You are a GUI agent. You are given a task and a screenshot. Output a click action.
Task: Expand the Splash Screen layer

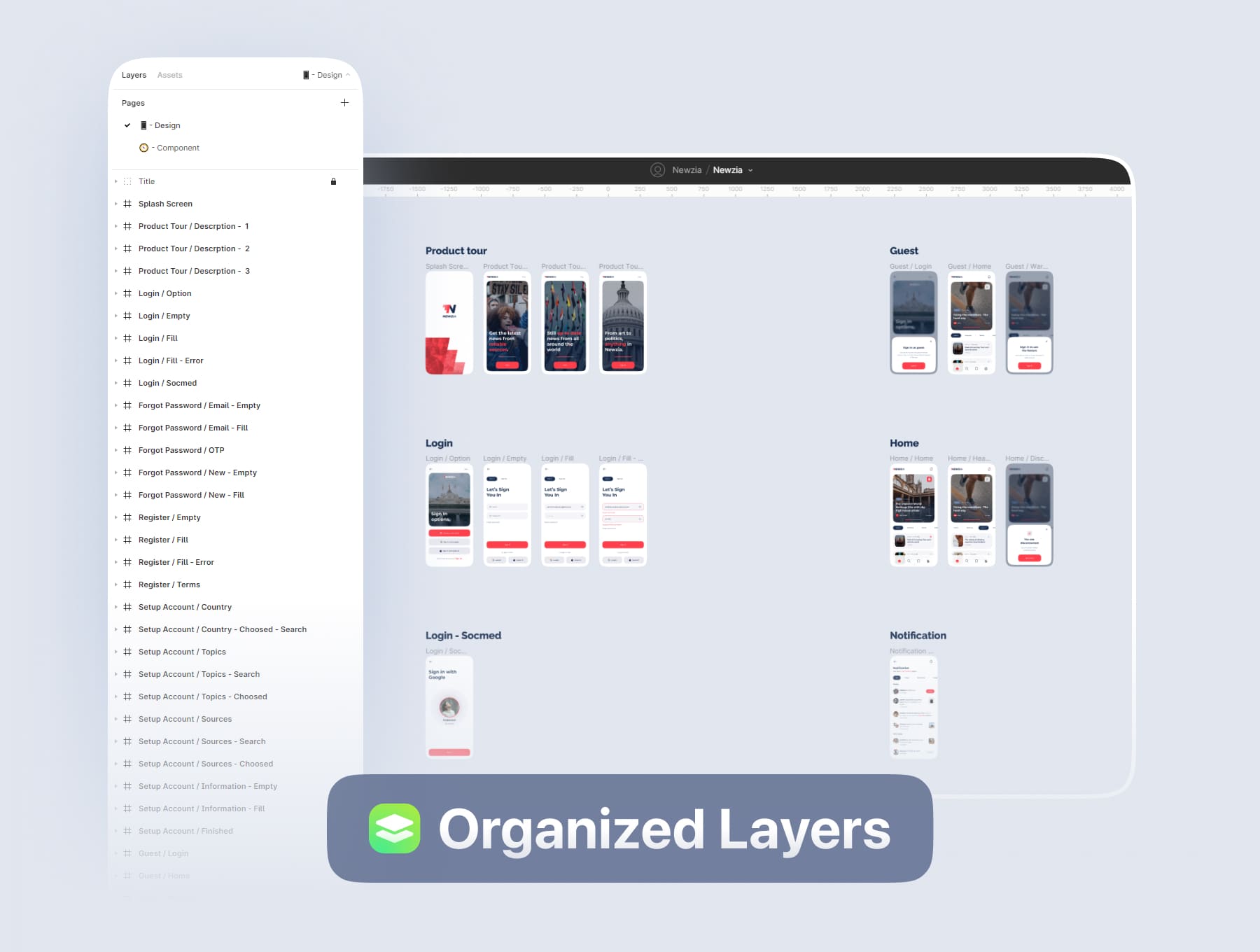click(116, 204)
